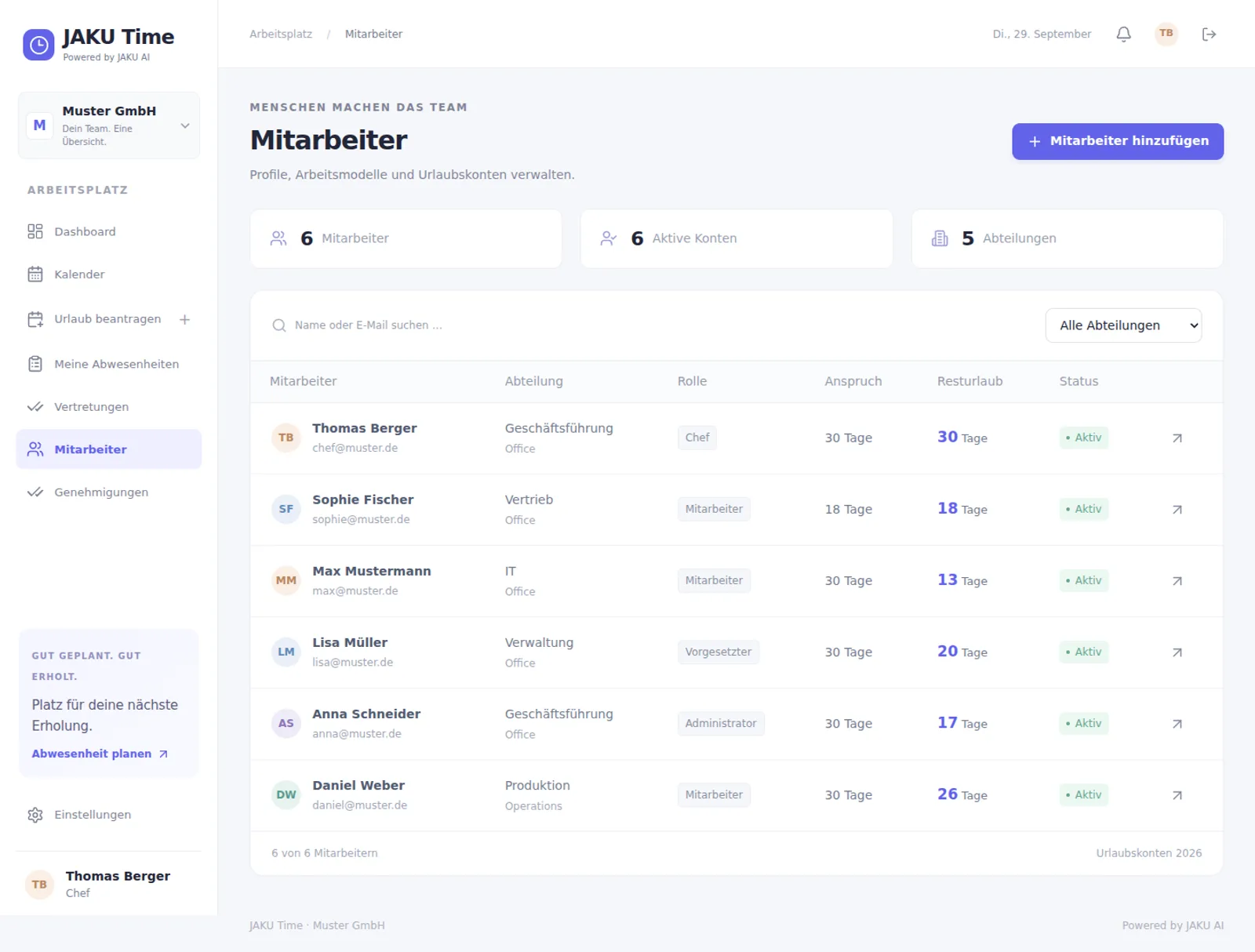Go to Kalender in the sidebar
1255x952 pixels.
tap(109, 274)
